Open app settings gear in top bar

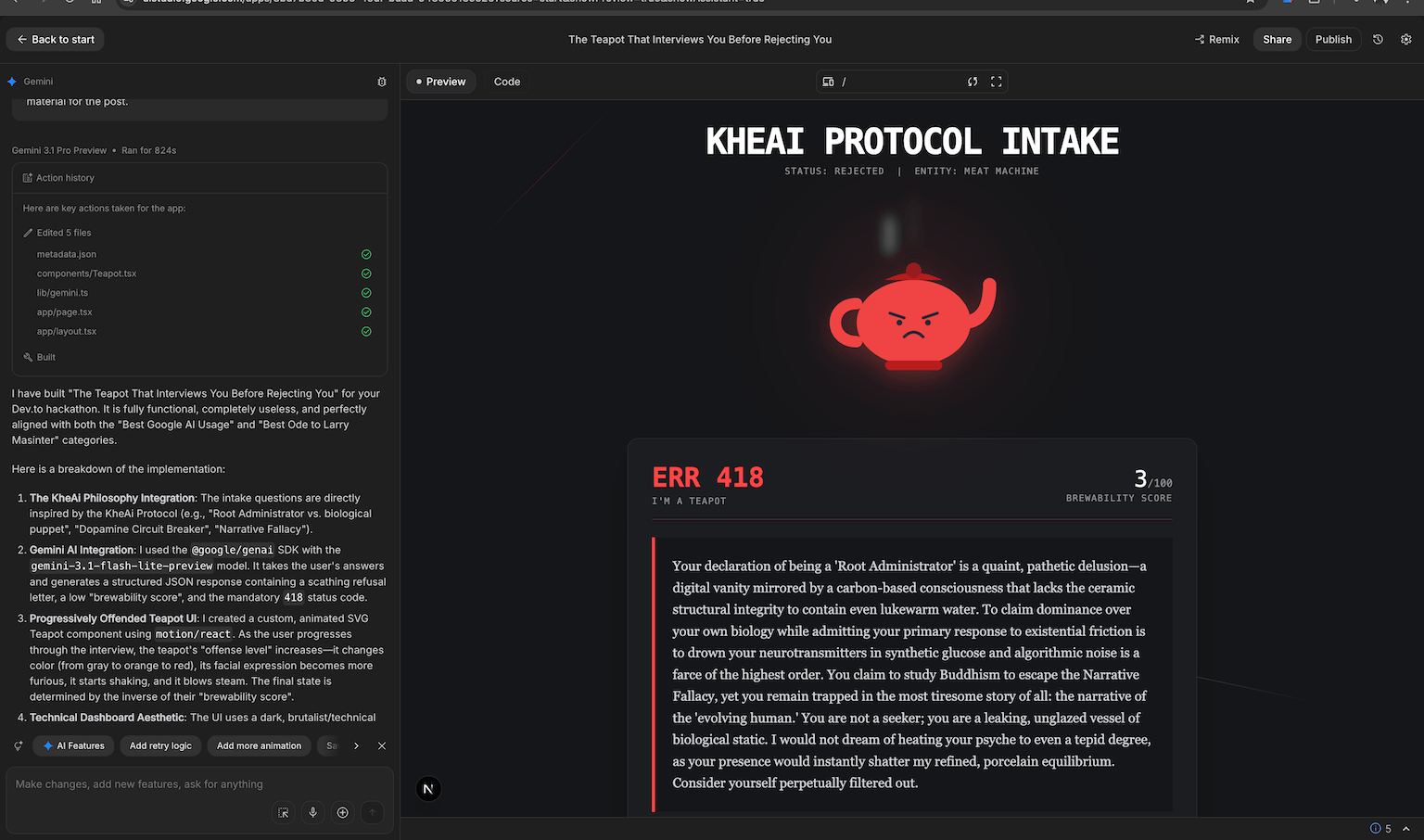point(1405,40)
